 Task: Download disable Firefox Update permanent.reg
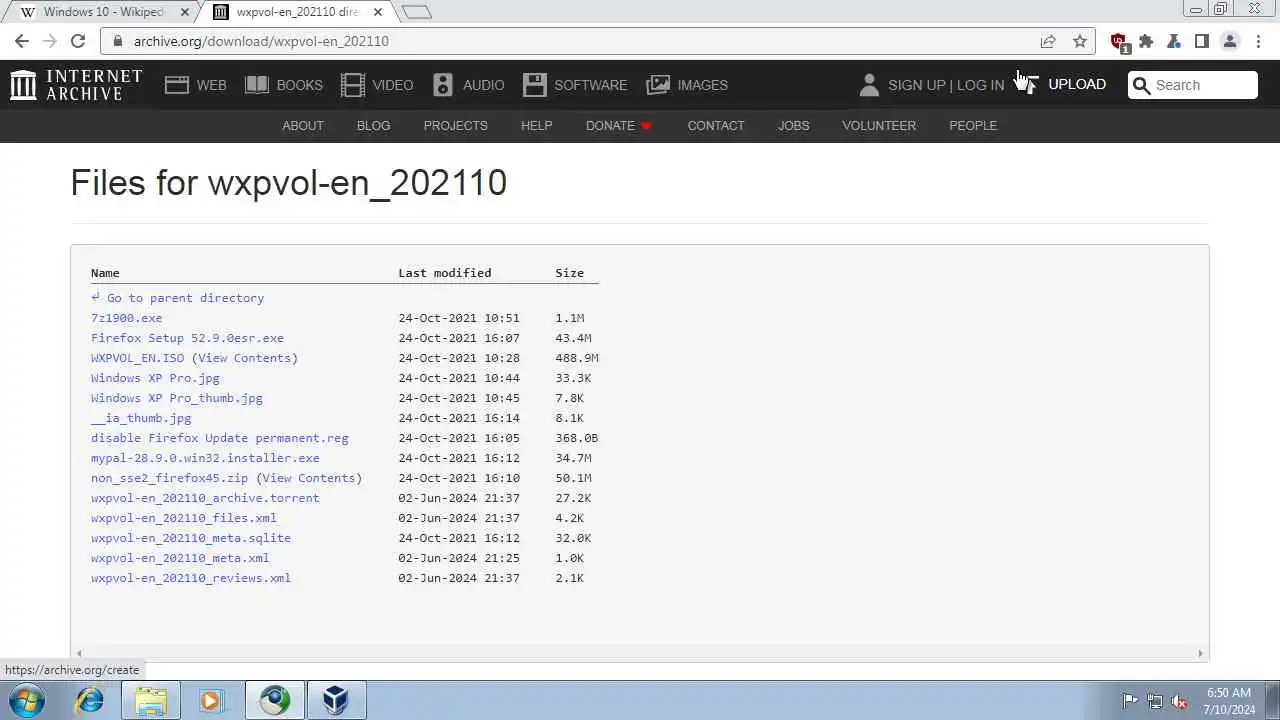[x=220, y=438]
